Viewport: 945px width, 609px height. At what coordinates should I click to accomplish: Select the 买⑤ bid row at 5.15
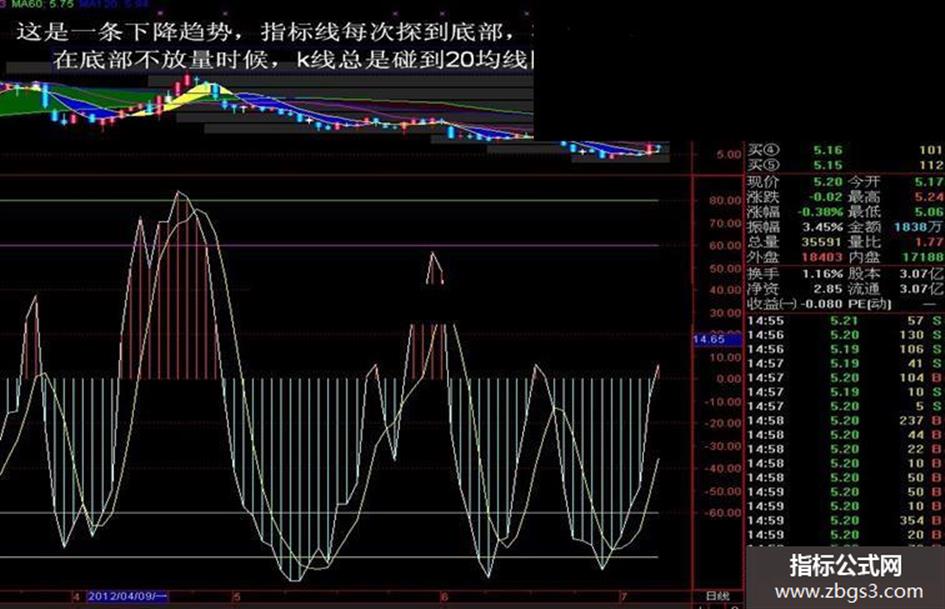(x=845, y=165)
